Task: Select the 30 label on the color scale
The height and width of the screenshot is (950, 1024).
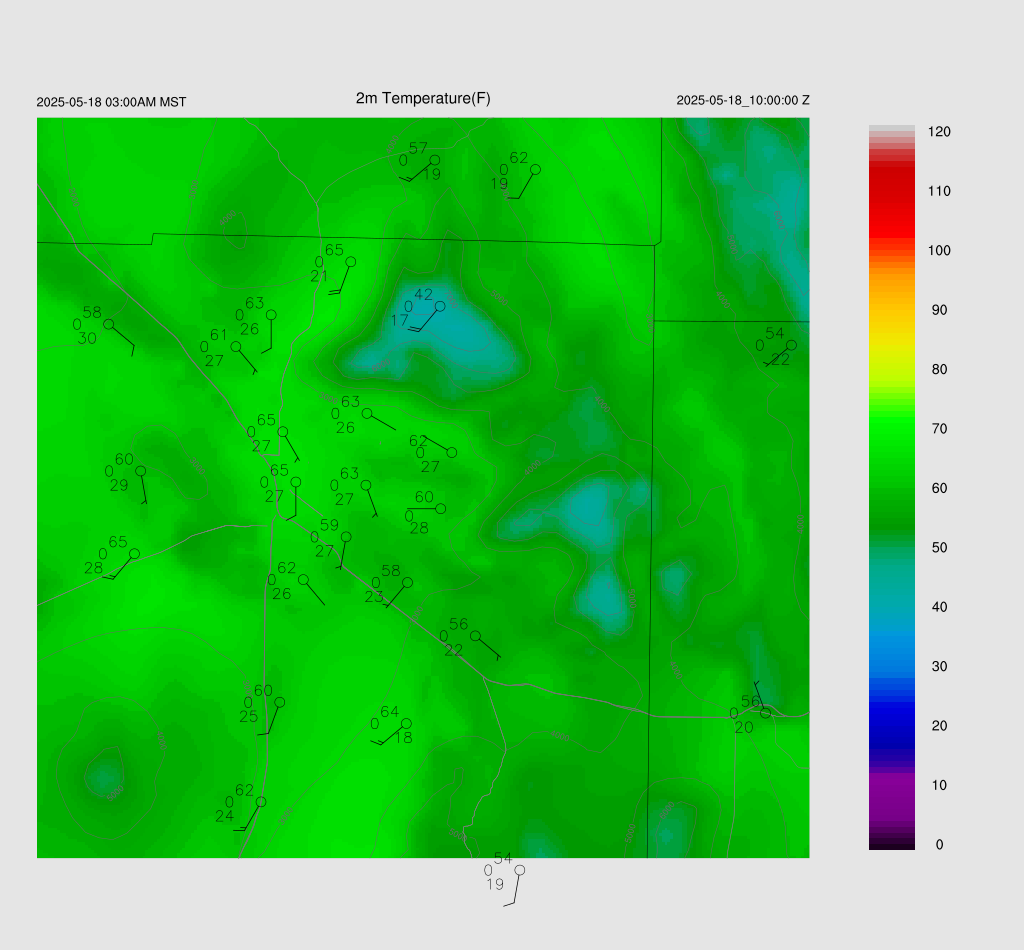Action: [939, 667]
